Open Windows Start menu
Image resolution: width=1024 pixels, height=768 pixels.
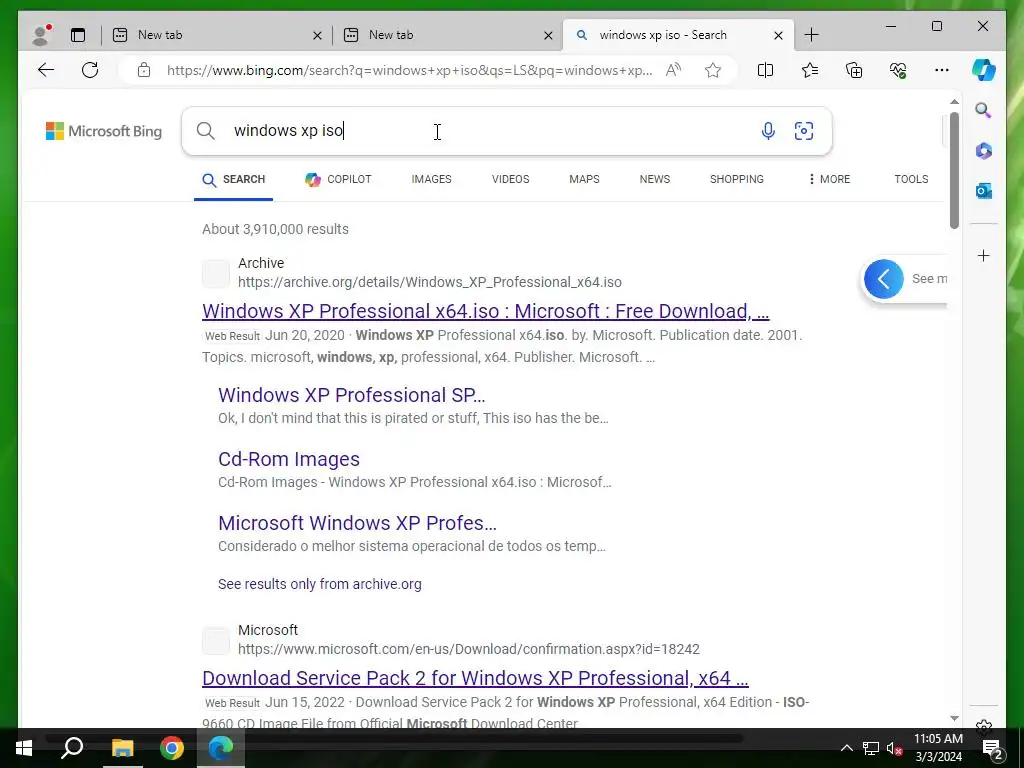[24, 748]
